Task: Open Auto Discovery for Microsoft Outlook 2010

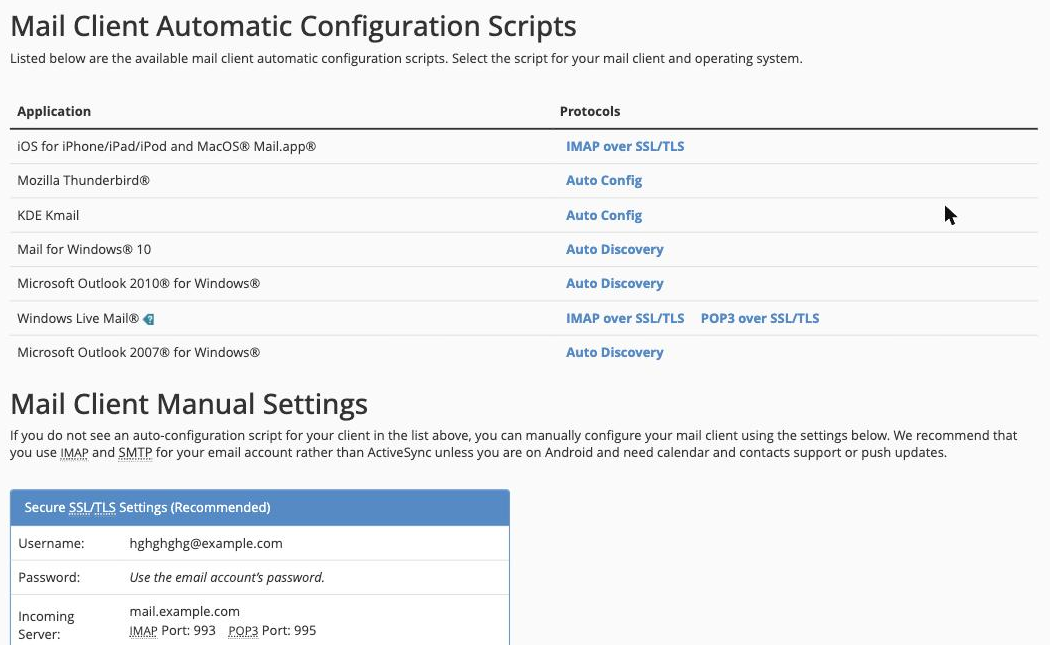Action: pyautogui.click(x=615, y=283)
